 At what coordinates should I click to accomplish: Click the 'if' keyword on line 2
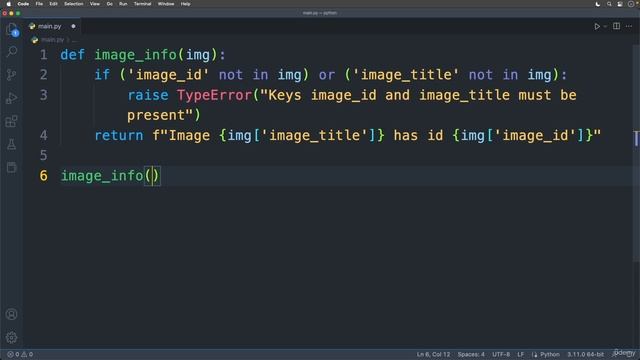[102, 75]
